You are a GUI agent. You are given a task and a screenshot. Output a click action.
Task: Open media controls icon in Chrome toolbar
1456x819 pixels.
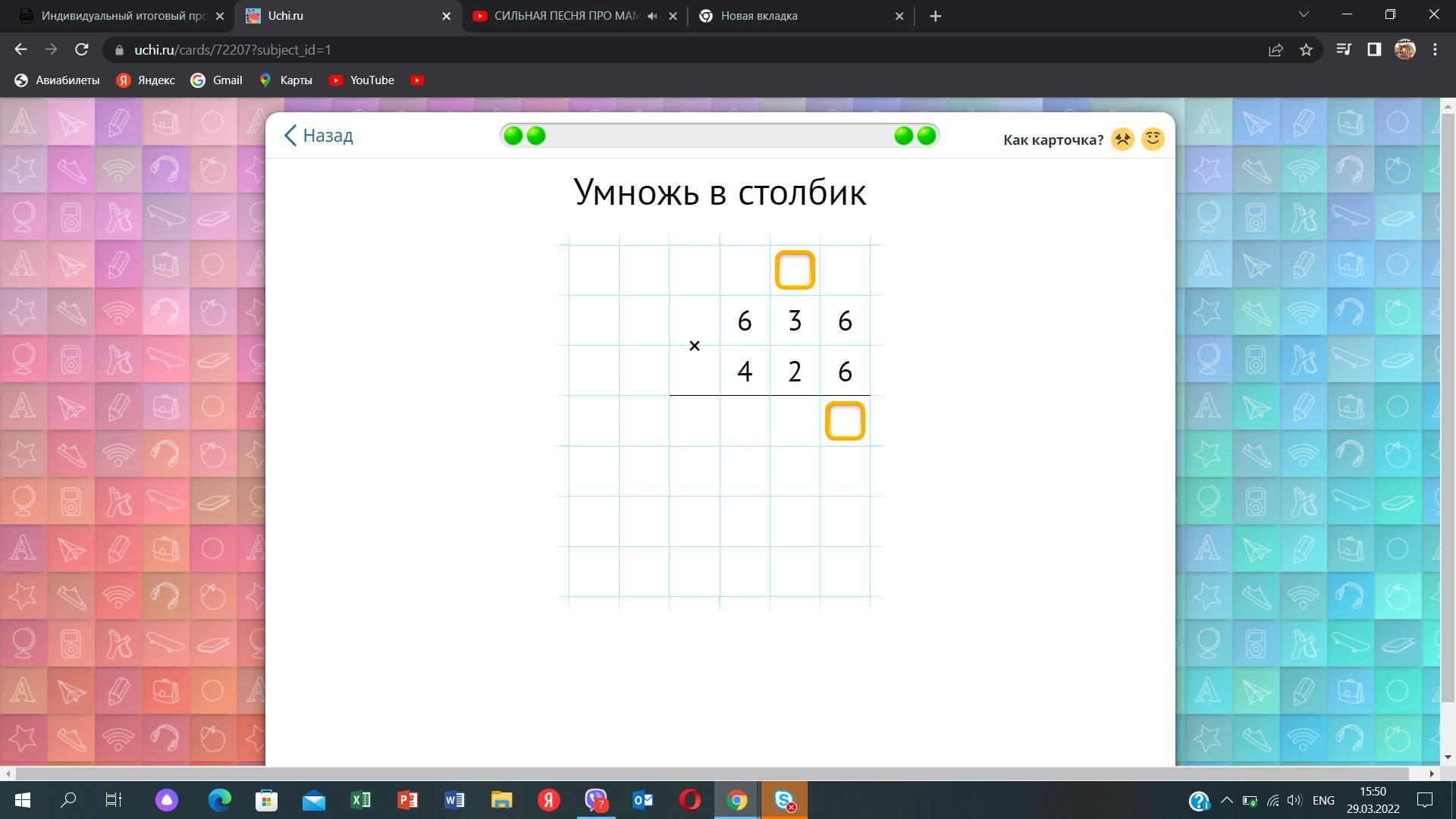coord(1344,50)
